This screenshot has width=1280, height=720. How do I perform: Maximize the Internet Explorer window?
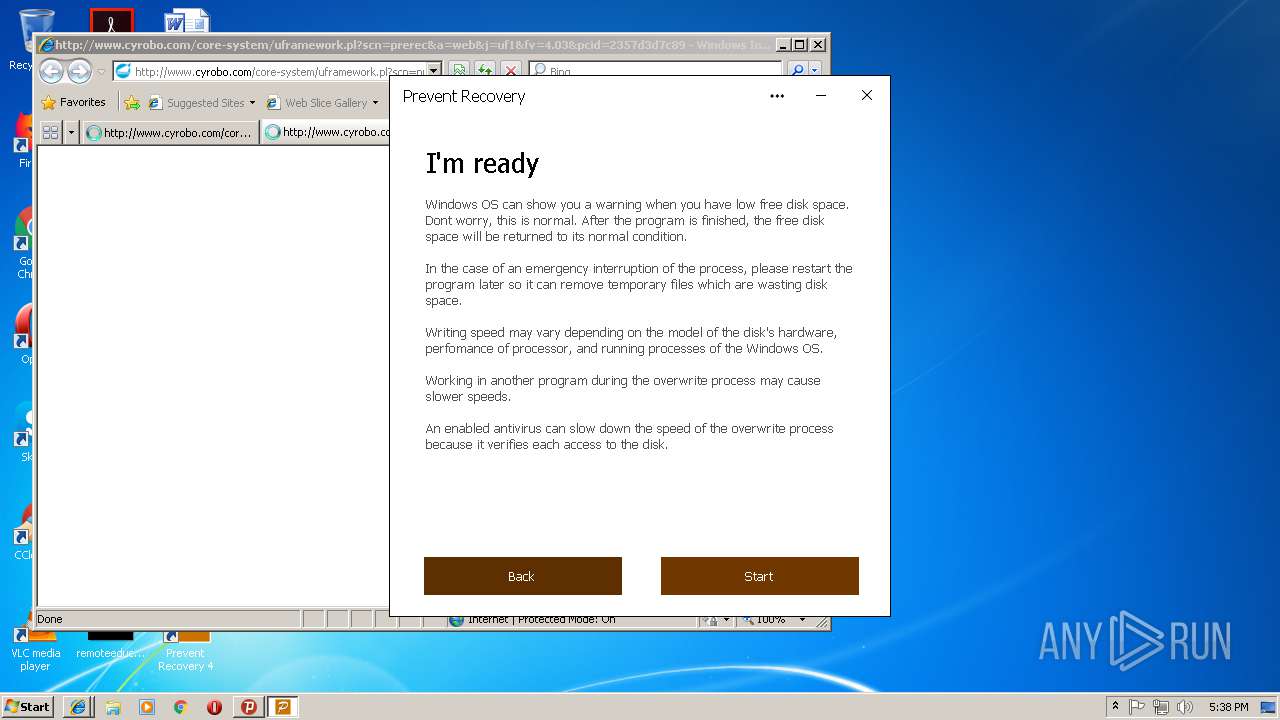pyautogui.click(x=799, y=45)
